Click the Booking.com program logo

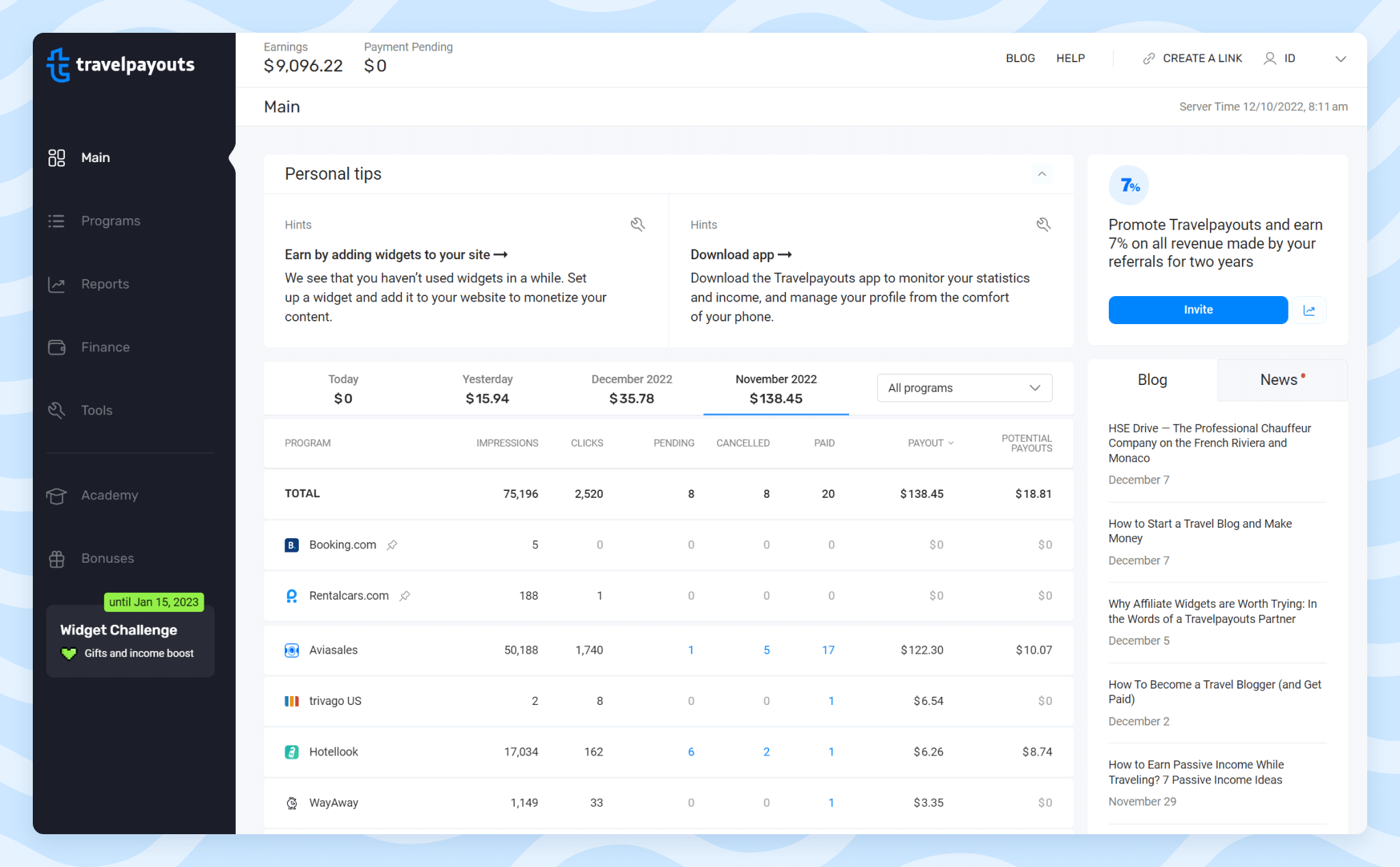[x=292, y=545]
